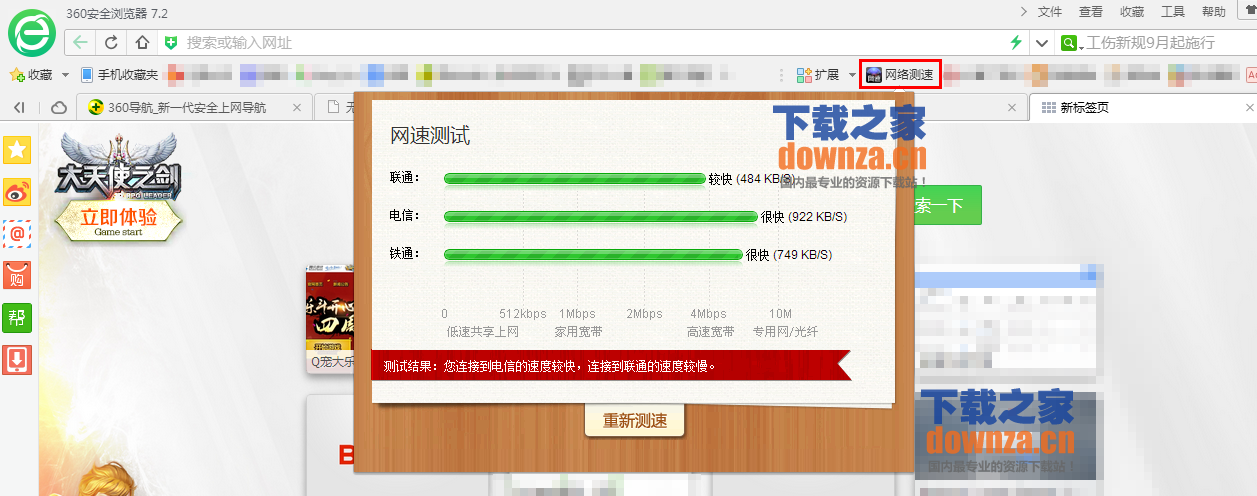The height and width of the screenshot is (496, 1257).
Task: Open the 工具 menu
Action: pyautogui.click(x=1173, y=12)
